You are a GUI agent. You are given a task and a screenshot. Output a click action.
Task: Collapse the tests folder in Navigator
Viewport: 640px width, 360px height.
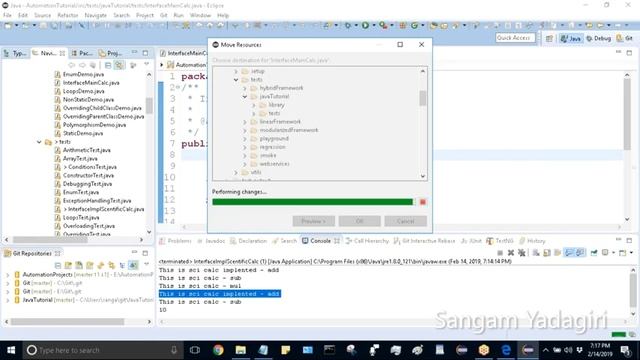tap(39, 142)
